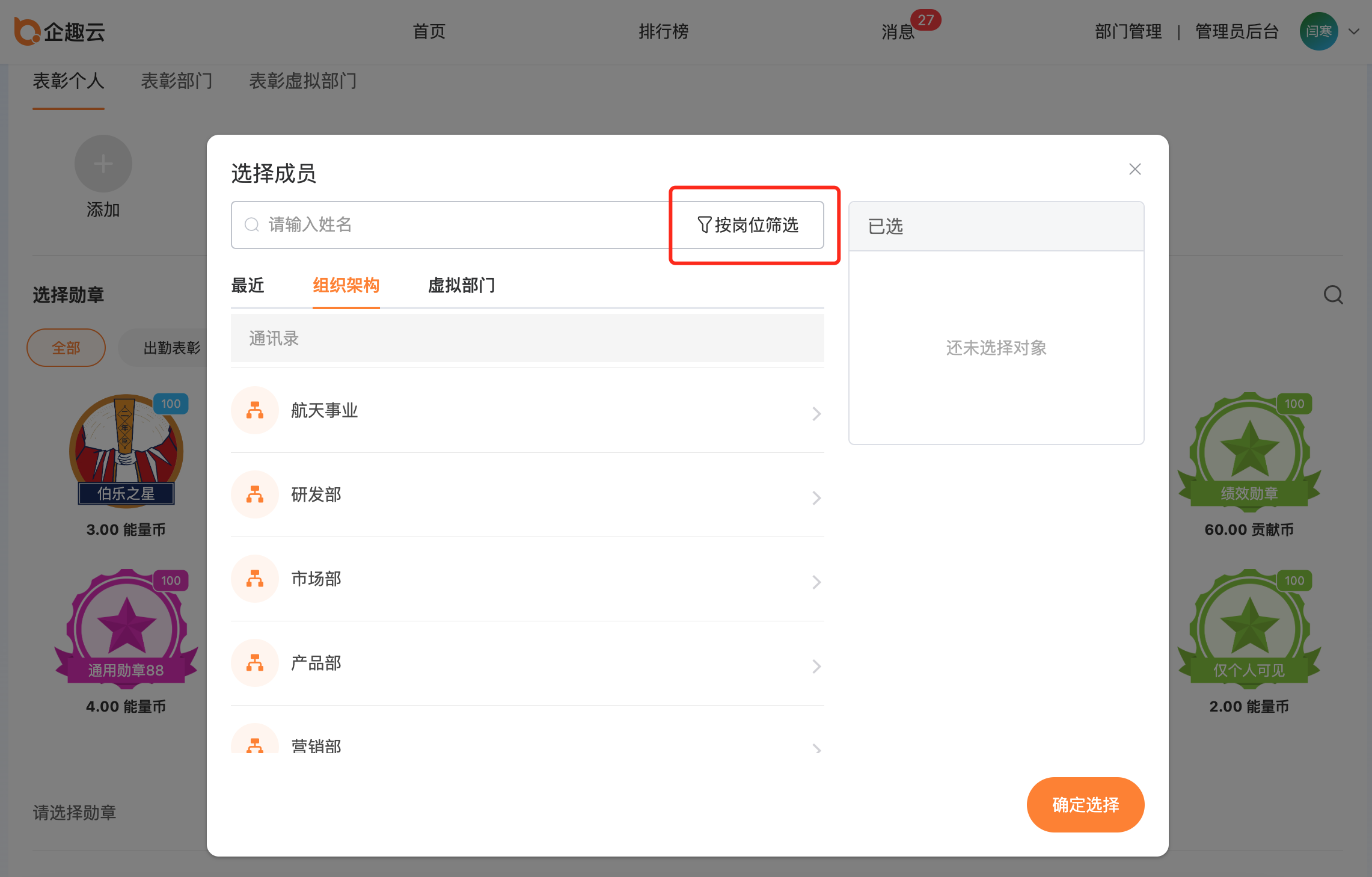
Task: Click the 闫寒 user avatar
Action: point(1318,31)
